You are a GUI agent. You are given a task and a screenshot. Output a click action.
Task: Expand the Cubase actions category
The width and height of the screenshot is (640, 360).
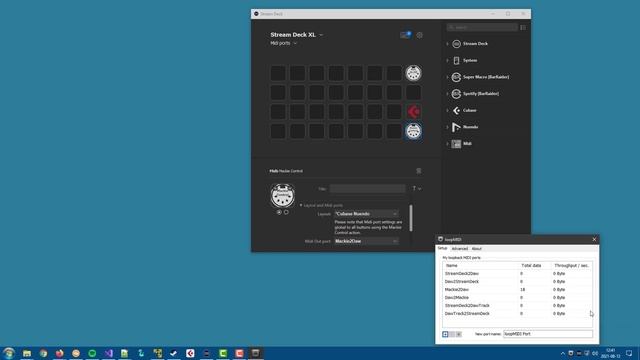[x=447, y=111]
